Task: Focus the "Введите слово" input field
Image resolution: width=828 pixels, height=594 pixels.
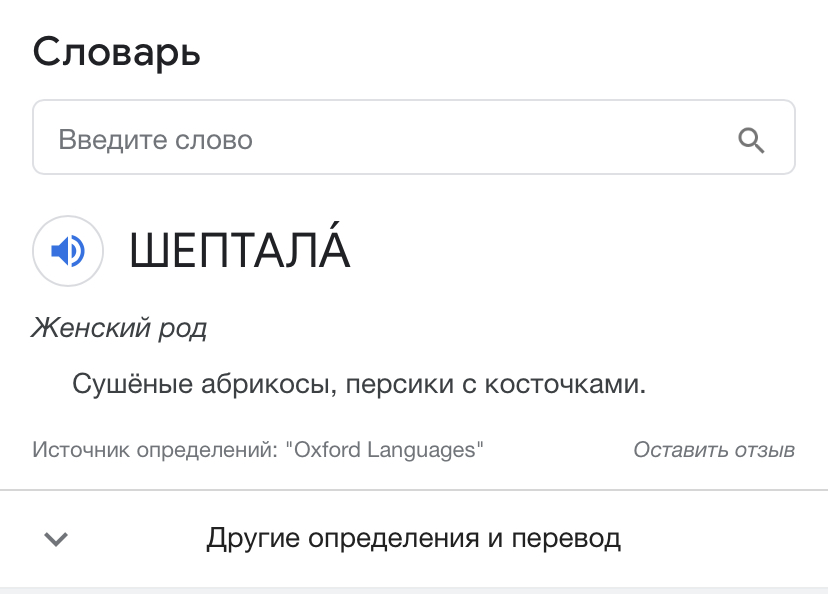Action: click(x=414, y=137)
